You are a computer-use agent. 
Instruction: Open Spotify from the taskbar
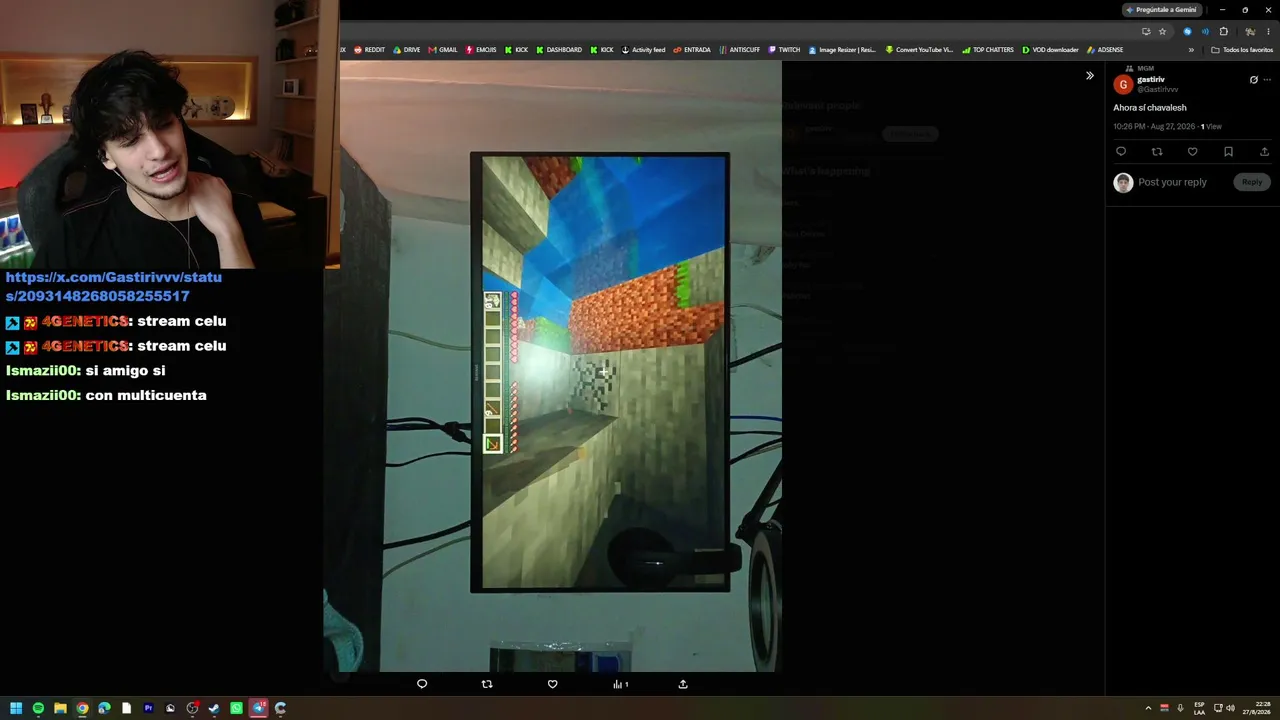tap(38, 708)
